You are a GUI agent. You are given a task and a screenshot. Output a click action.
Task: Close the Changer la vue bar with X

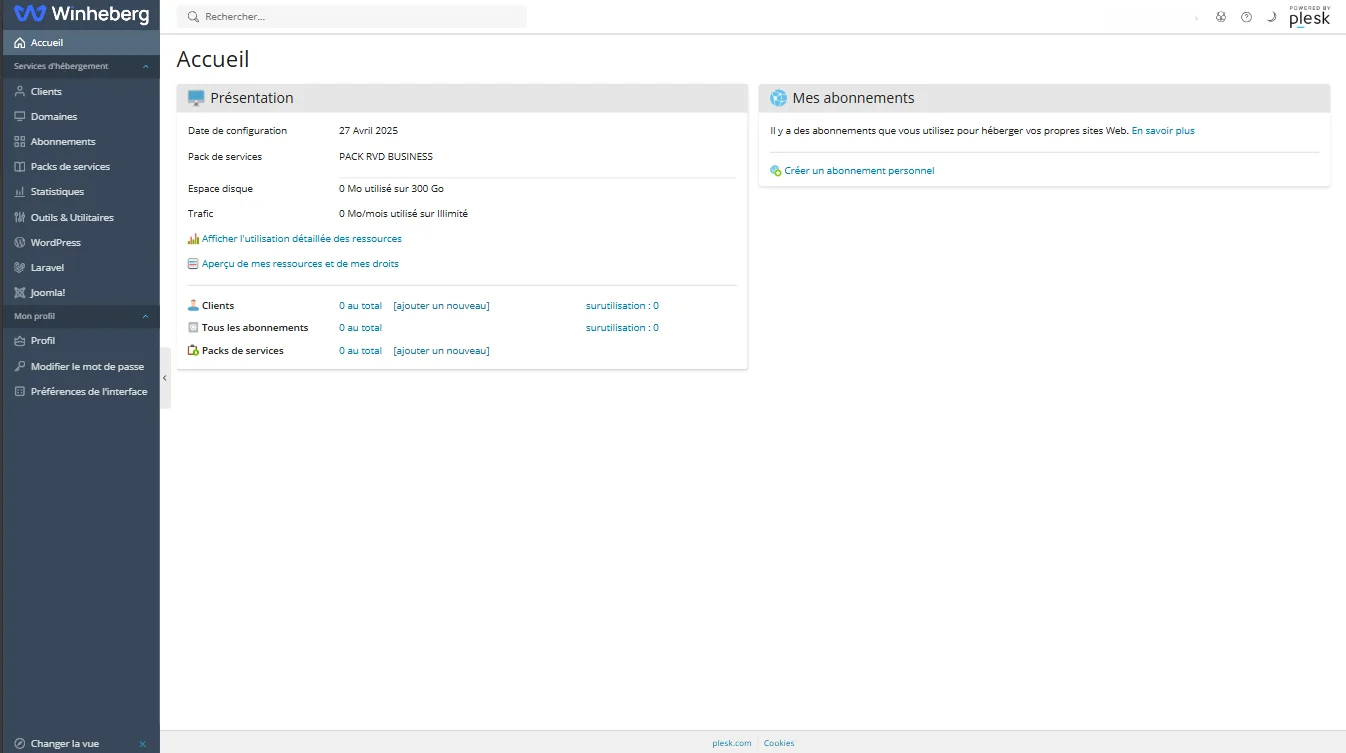[142, 743]
